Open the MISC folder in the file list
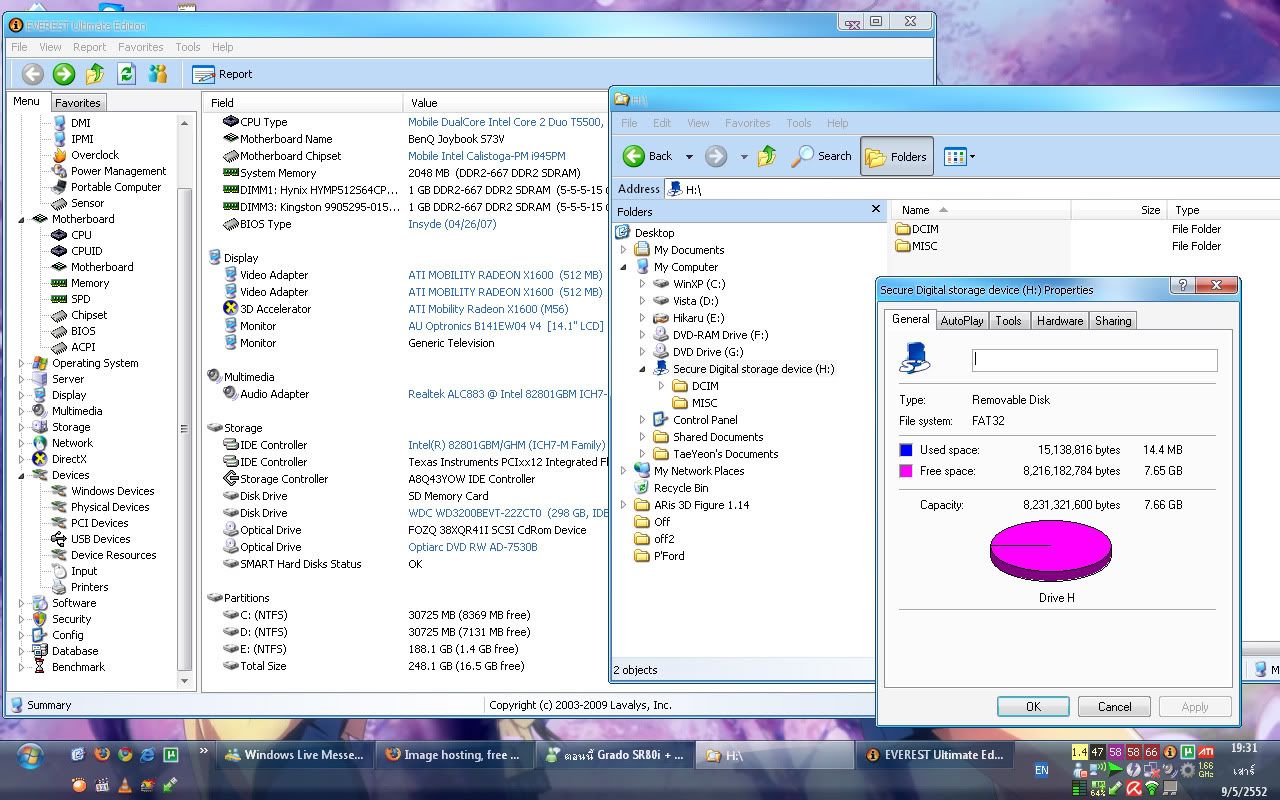Image resolution: width=1280 pixels, height=800 pixels. pos(917,246)
